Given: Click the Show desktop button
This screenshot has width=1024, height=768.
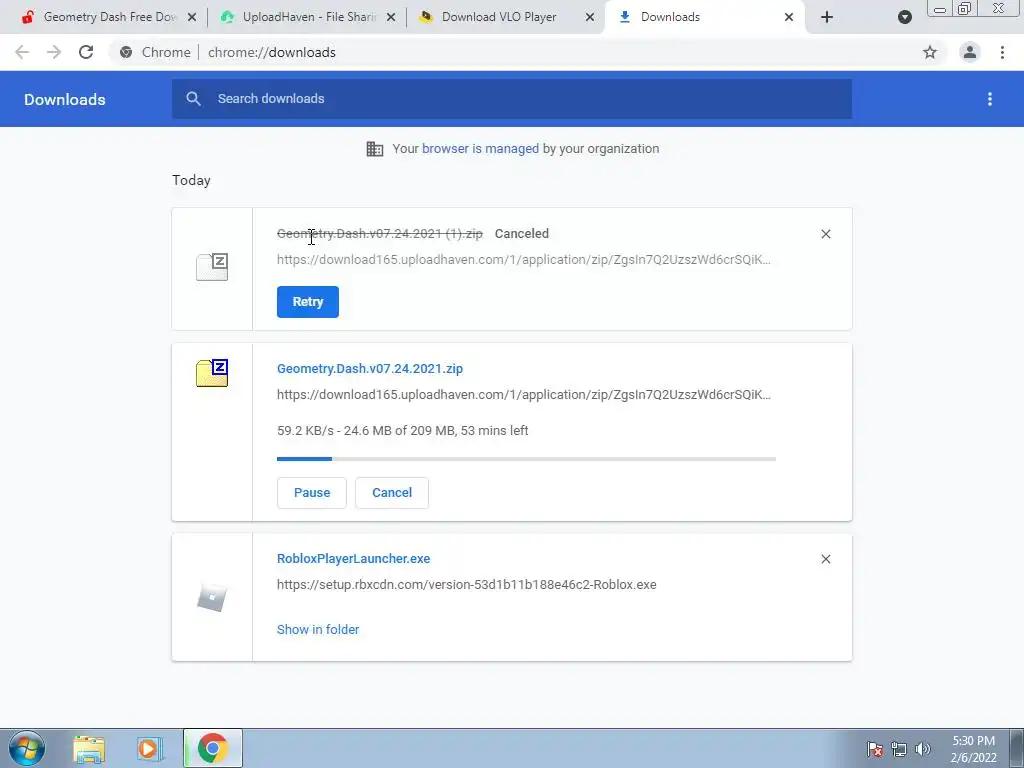Looking at the screenshot, I should pyautogui.click(x=1017, y=748).
